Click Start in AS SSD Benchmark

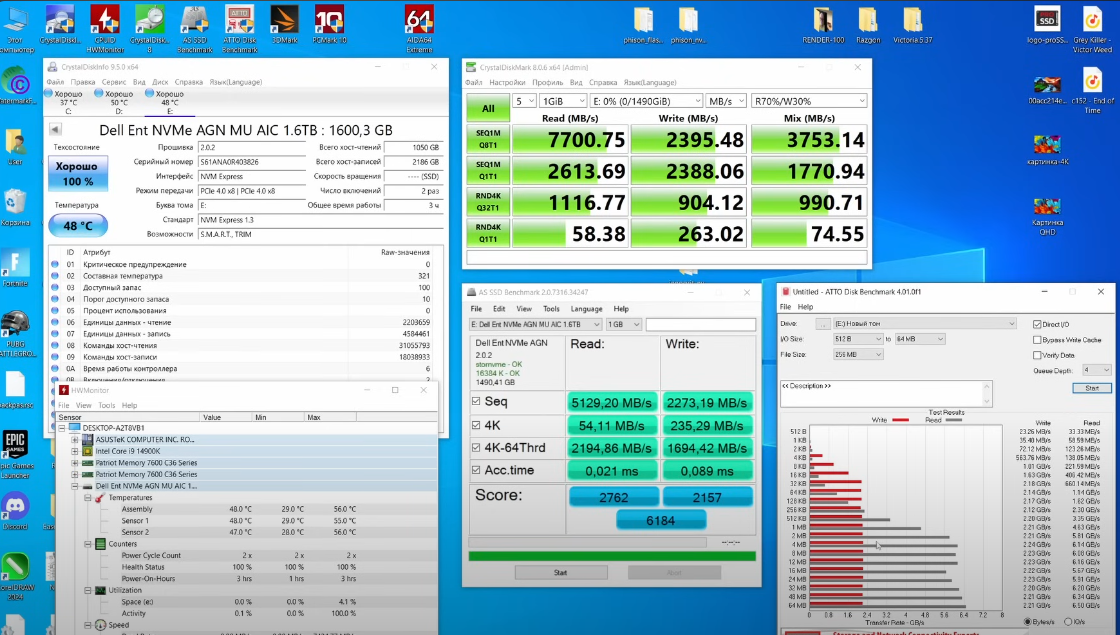(561, 573)
